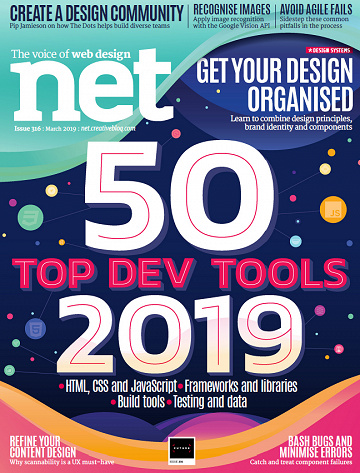Click the large 2019 numerals
Image resolution: width=360 pixels, height=473 pixels.
click(x=180, y=334)
